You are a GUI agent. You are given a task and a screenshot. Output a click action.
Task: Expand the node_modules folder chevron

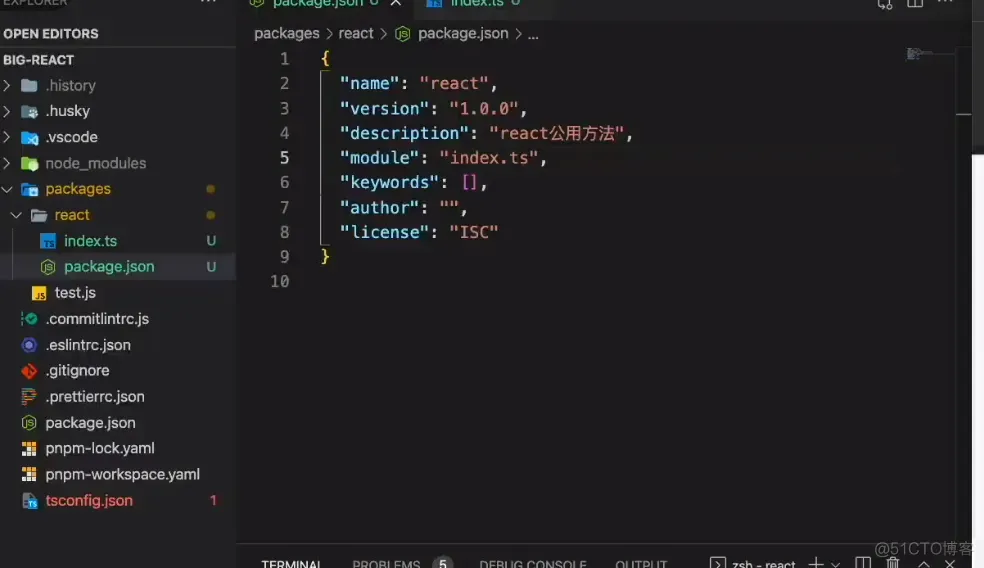click(x=7, y=163)
